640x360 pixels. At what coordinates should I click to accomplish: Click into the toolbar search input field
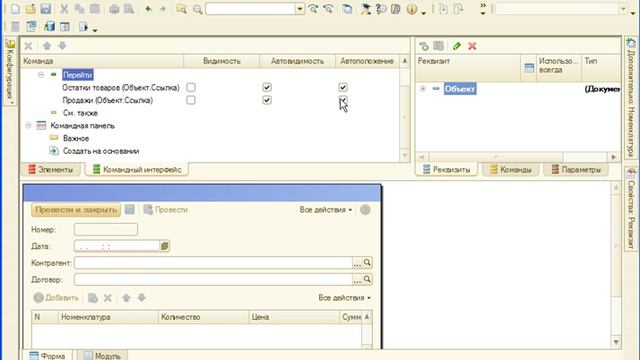(251, 9)
